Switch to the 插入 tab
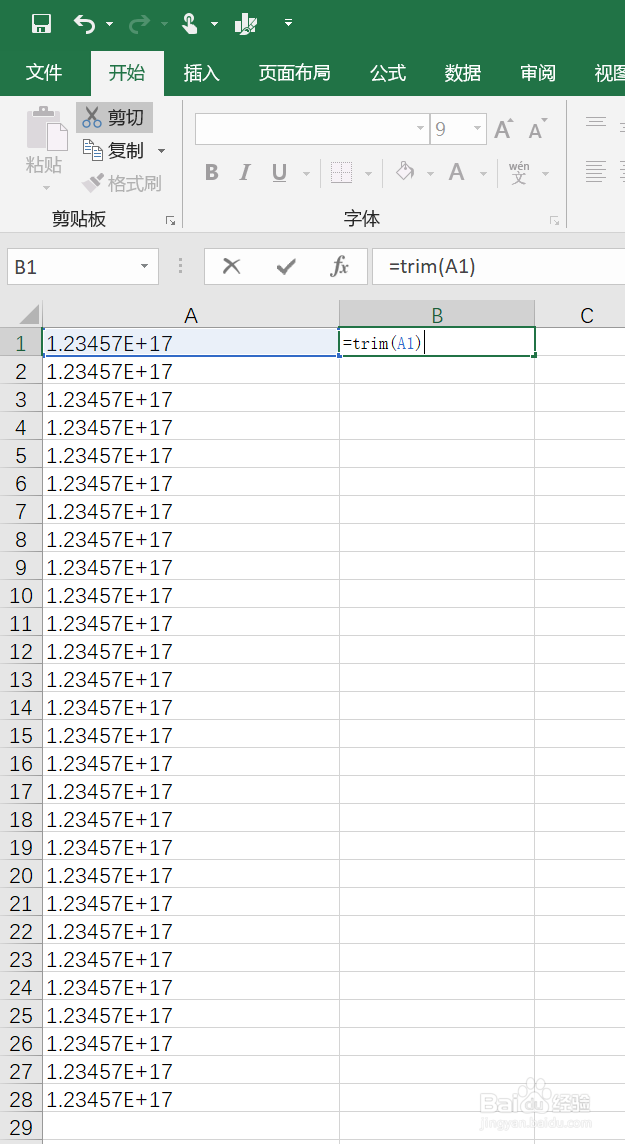This screenshot has width=625, height=1144. click(201, 73)
